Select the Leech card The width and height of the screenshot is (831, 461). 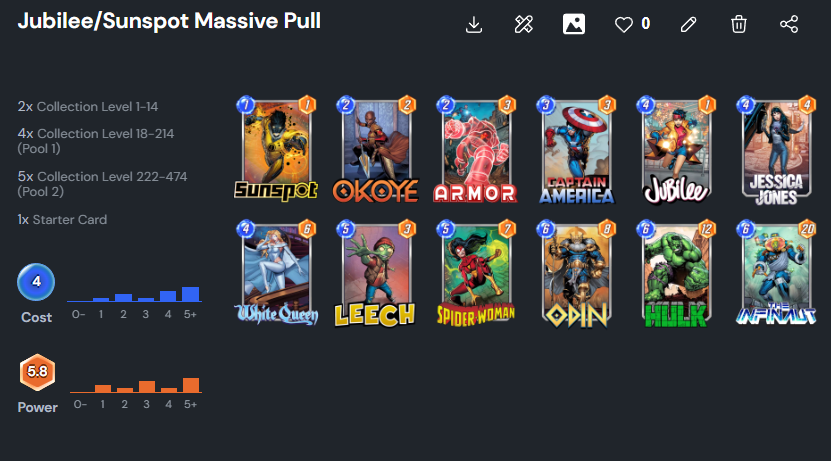pos(376,273)
